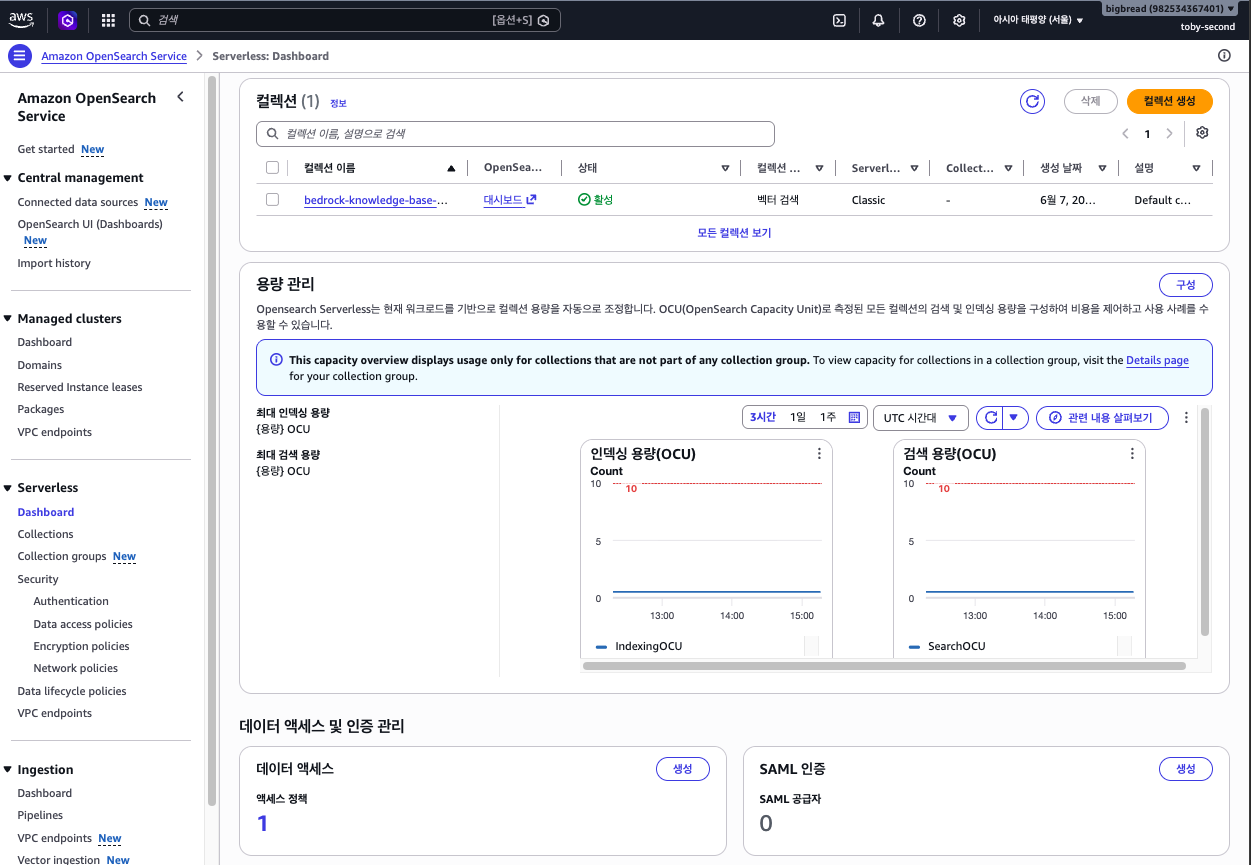Refresh the collections list
The height and width of the screenshot is (865, 1251).
(x=1032, y=101)
